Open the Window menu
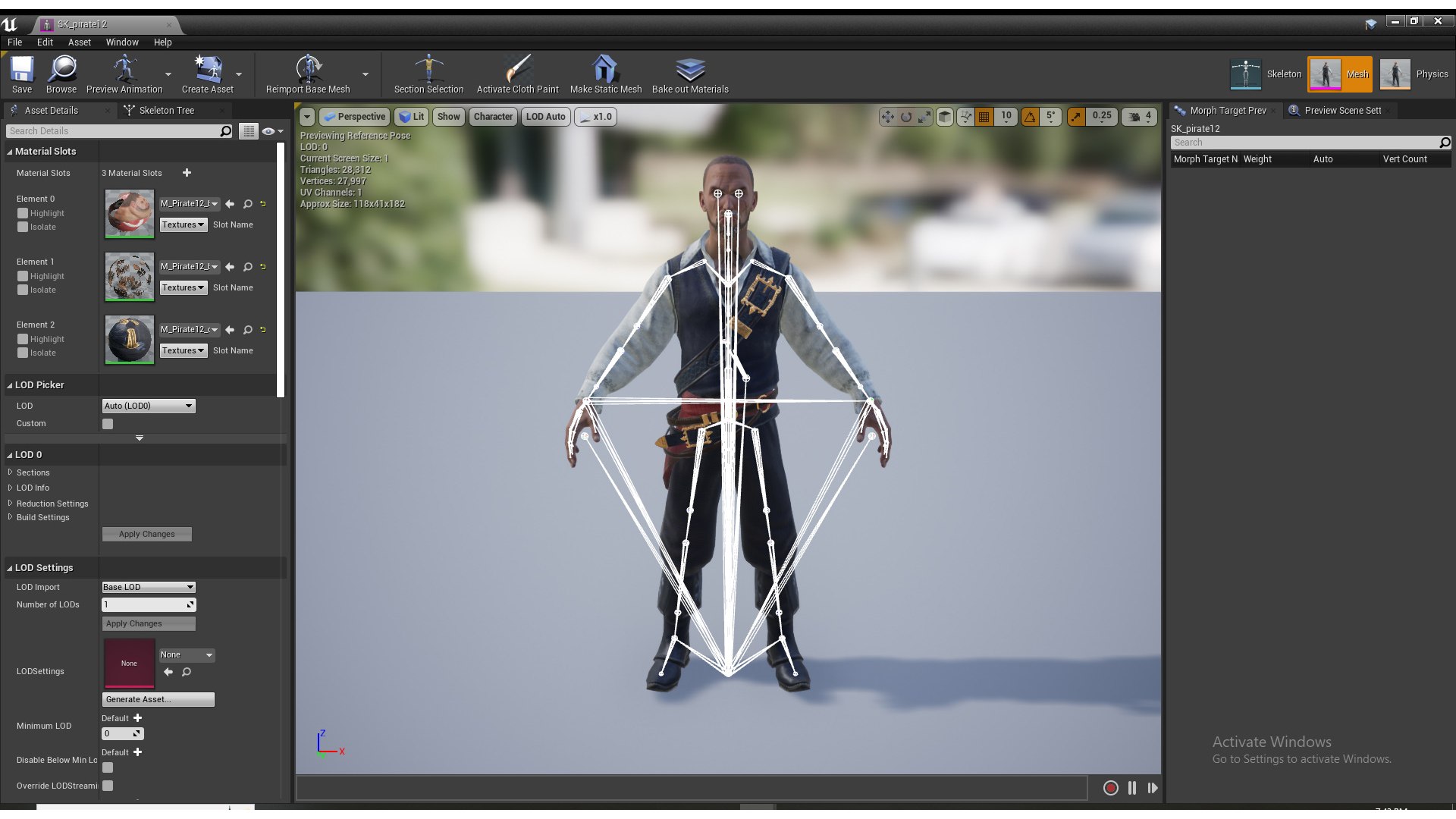 121,42
